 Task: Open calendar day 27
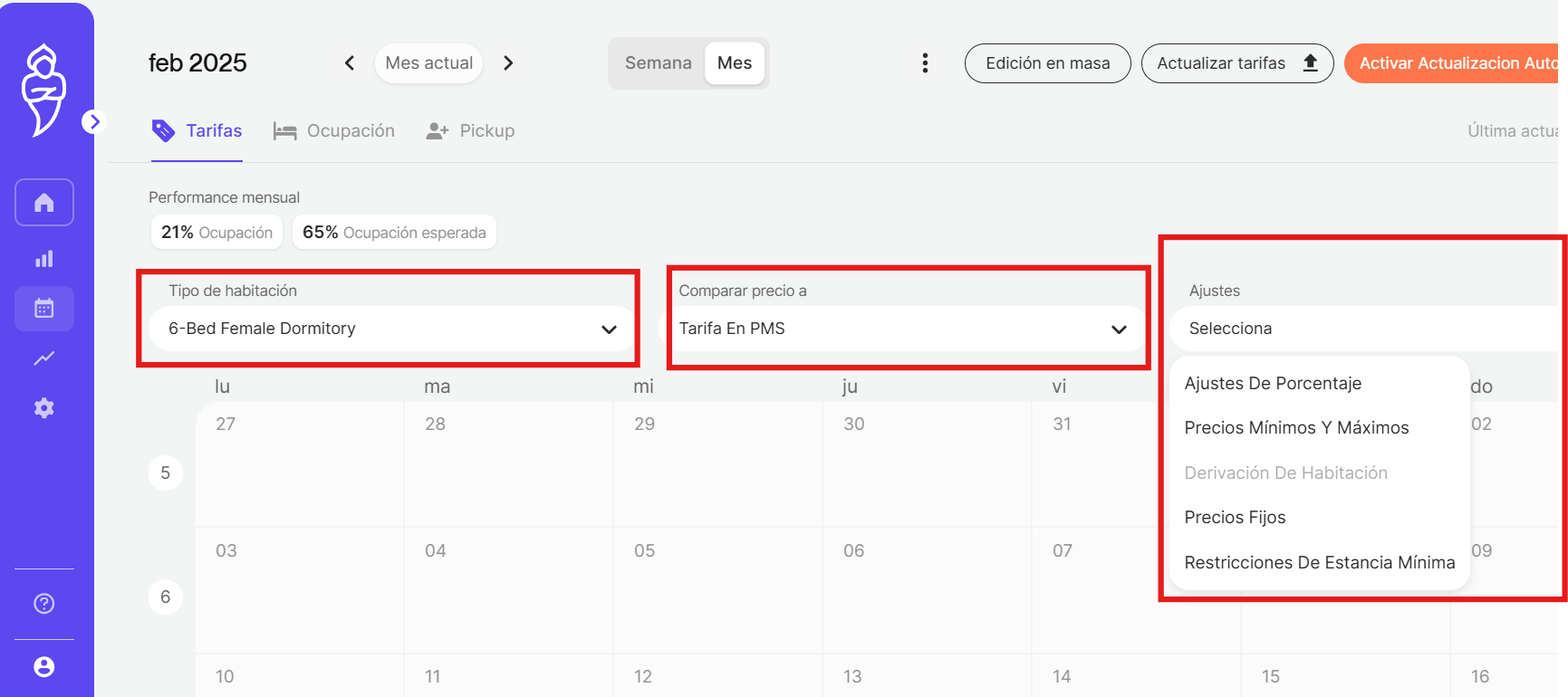(x=300, y=463)
